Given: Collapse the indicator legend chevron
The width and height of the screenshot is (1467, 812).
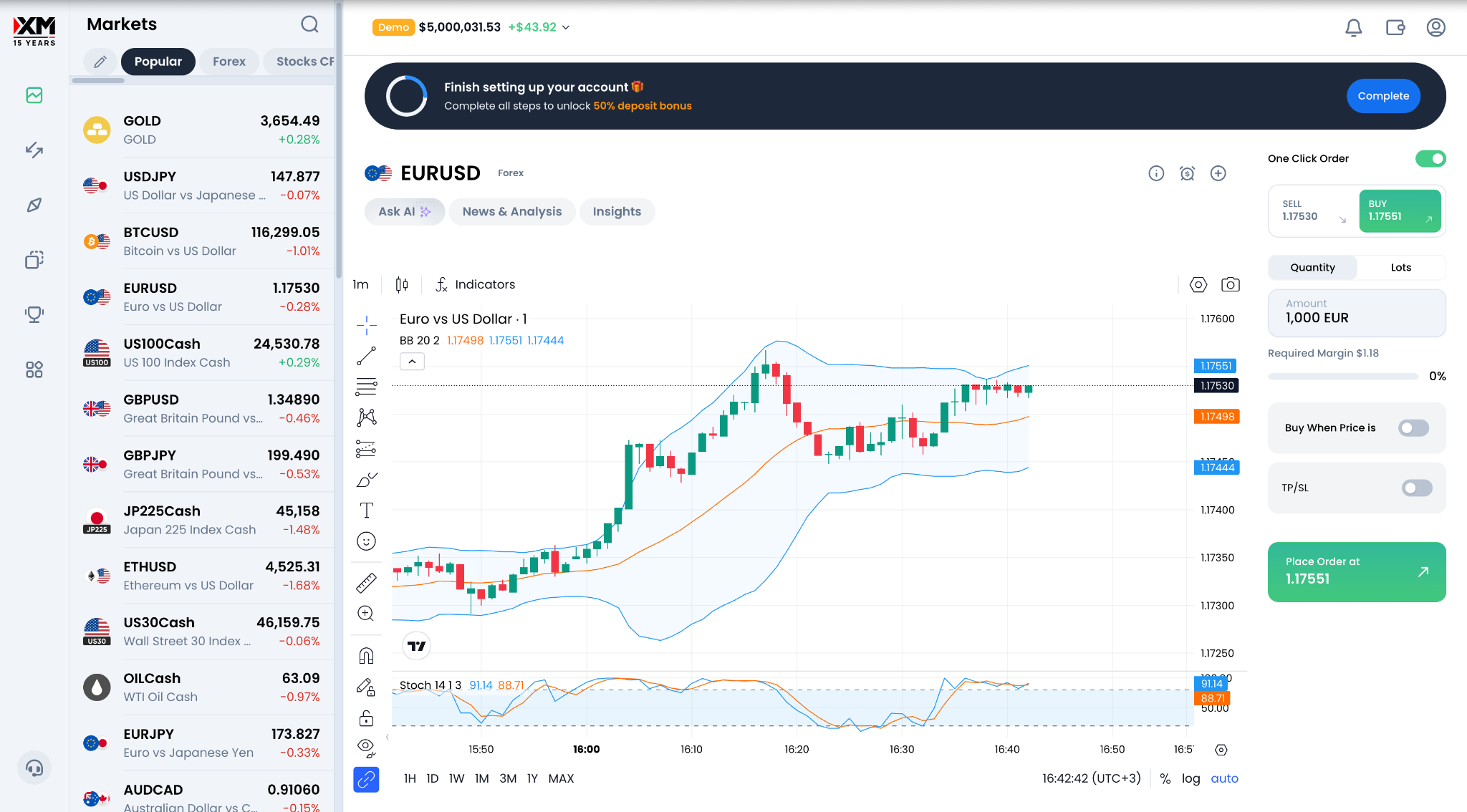Looking at the screenshot, I should [x=412, y=362].
